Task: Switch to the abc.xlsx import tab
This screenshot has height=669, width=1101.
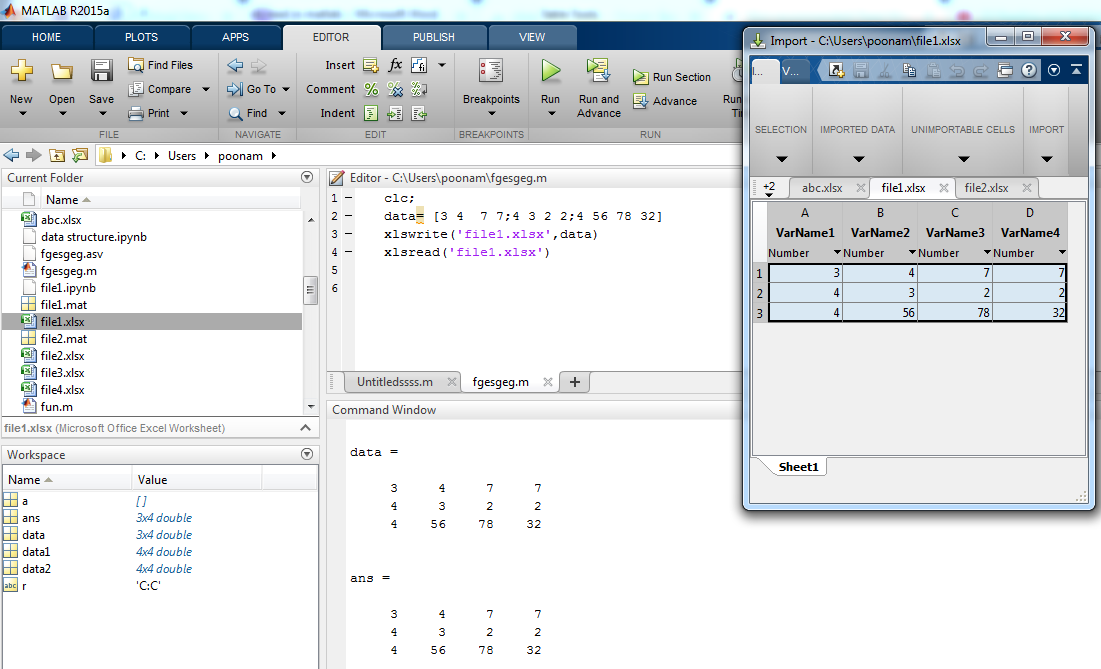Action: 821,188
